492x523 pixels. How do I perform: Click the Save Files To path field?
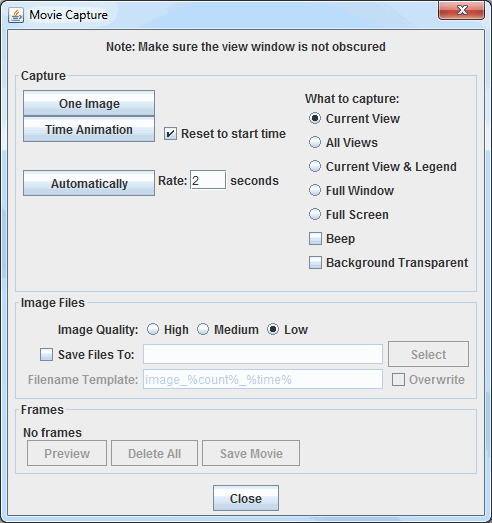pos(263,354)
